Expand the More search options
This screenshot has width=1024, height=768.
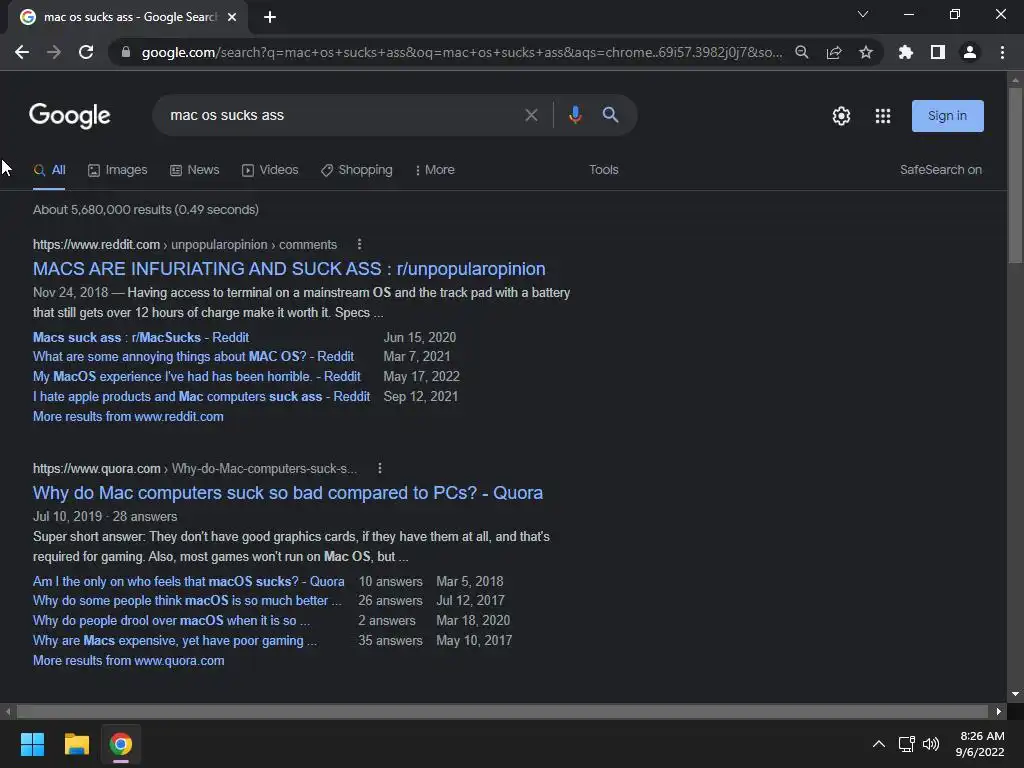(435, 170)
